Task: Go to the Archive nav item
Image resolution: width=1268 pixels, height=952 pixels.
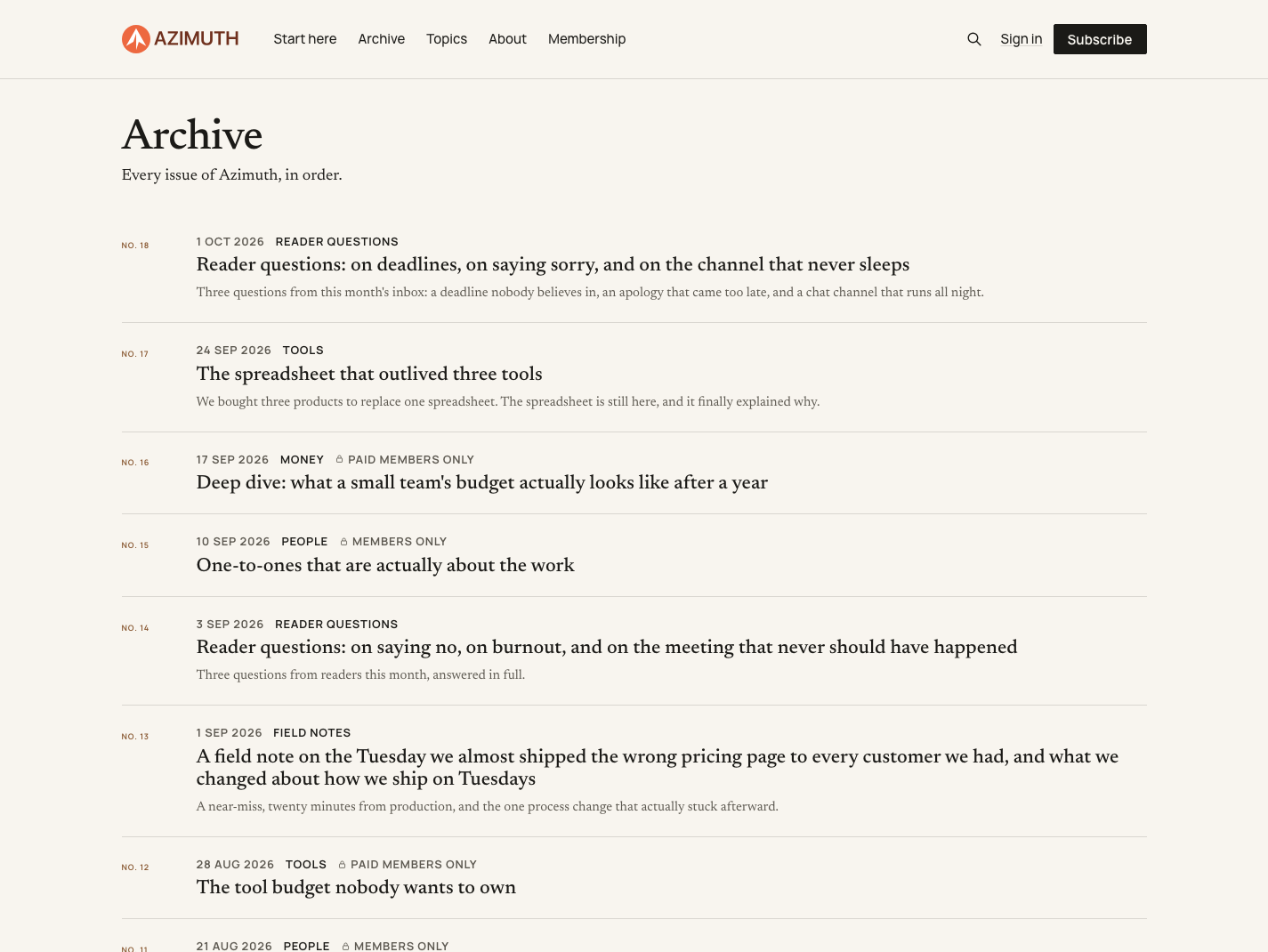Action: tap(382, 39)
